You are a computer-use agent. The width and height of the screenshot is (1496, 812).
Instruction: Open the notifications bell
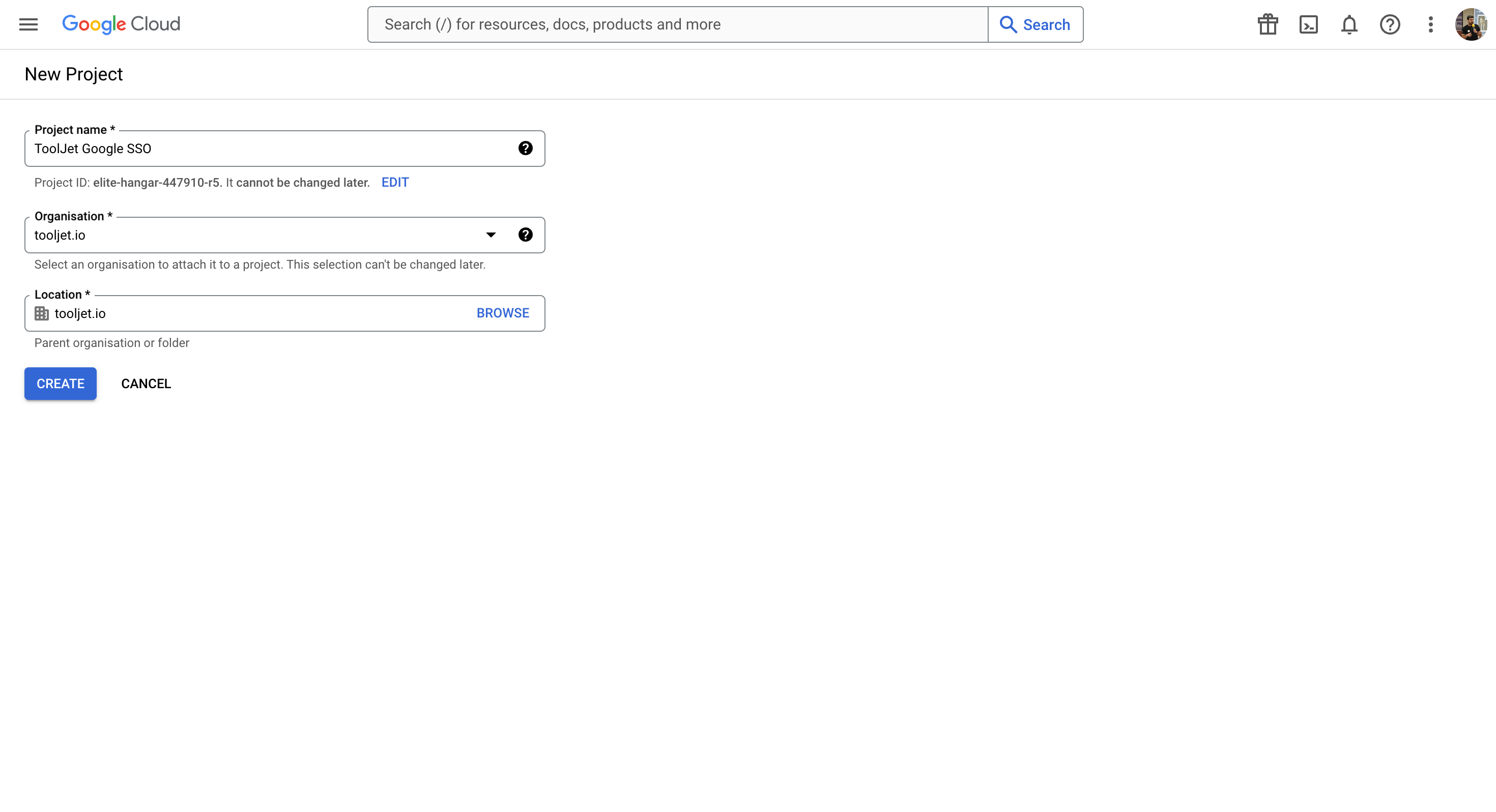point(1348,24)
